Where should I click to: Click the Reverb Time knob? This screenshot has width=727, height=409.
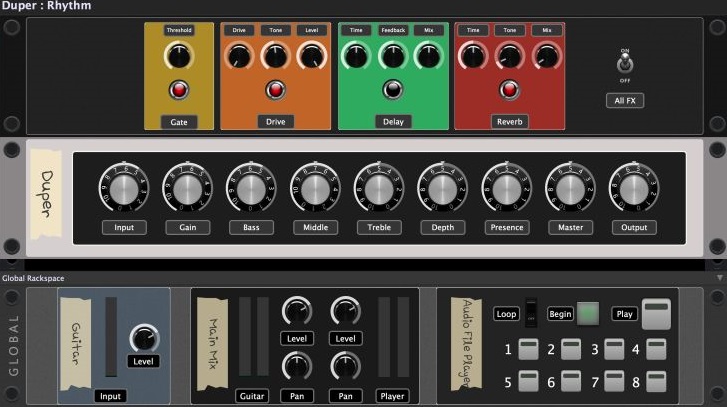(472, 57)
